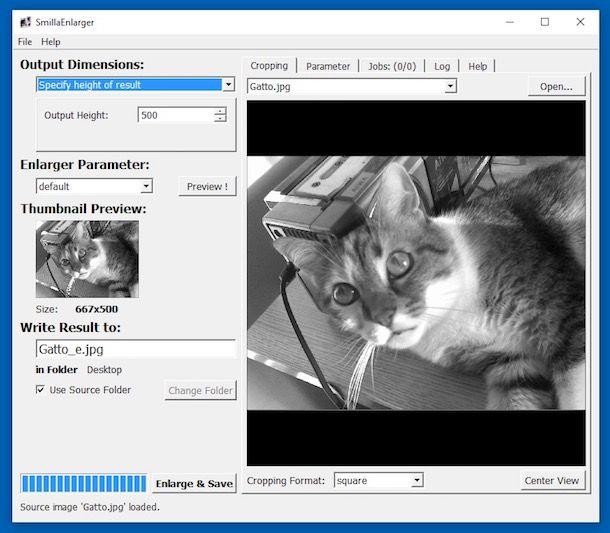Click the blue progress bar

(84, 484)
